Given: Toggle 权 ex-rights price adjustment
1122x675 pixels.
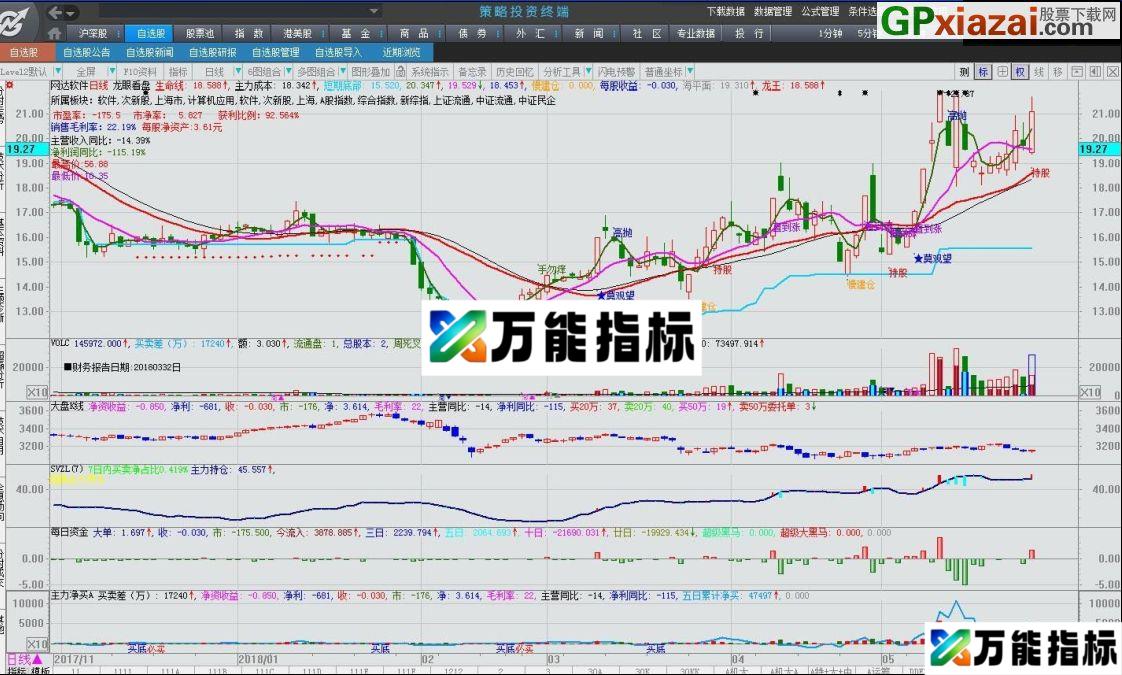Looking at the screenshot, I should 1020,71.
